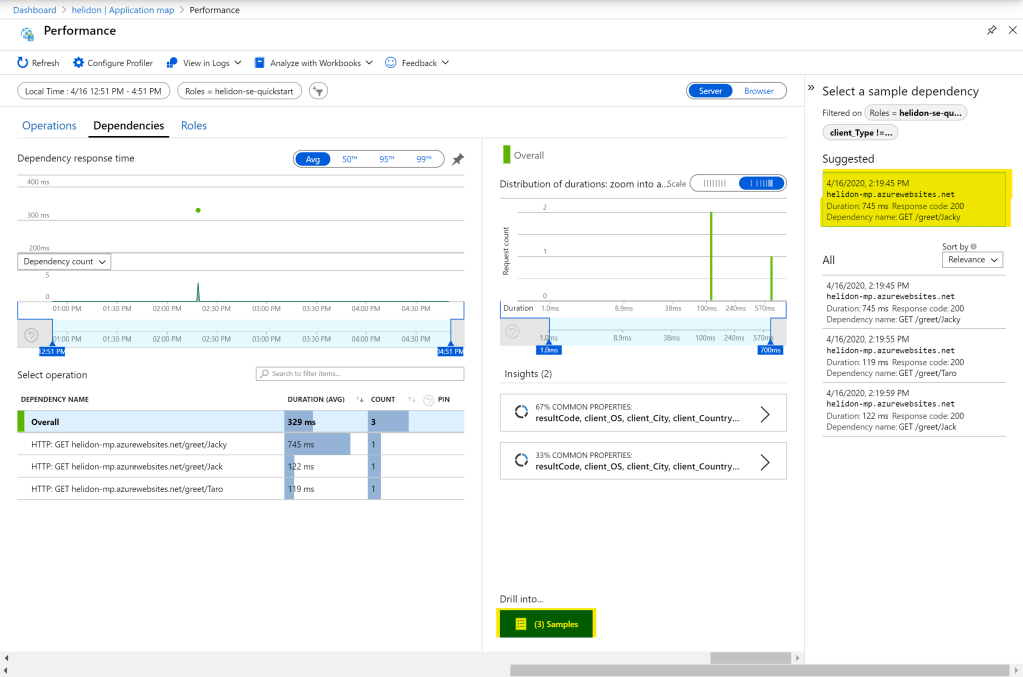
Task: Switch the view toggle to Browser
Action: [758, 91]
